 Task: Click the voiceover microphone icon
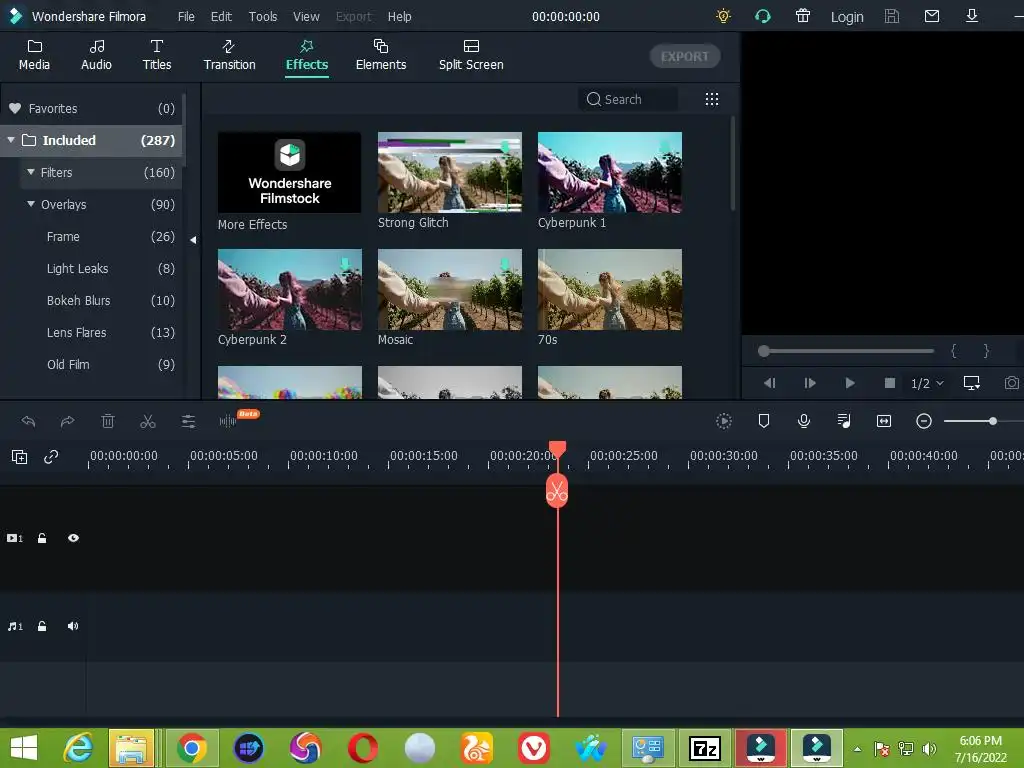pyautogui.click(x=804, y=421)
